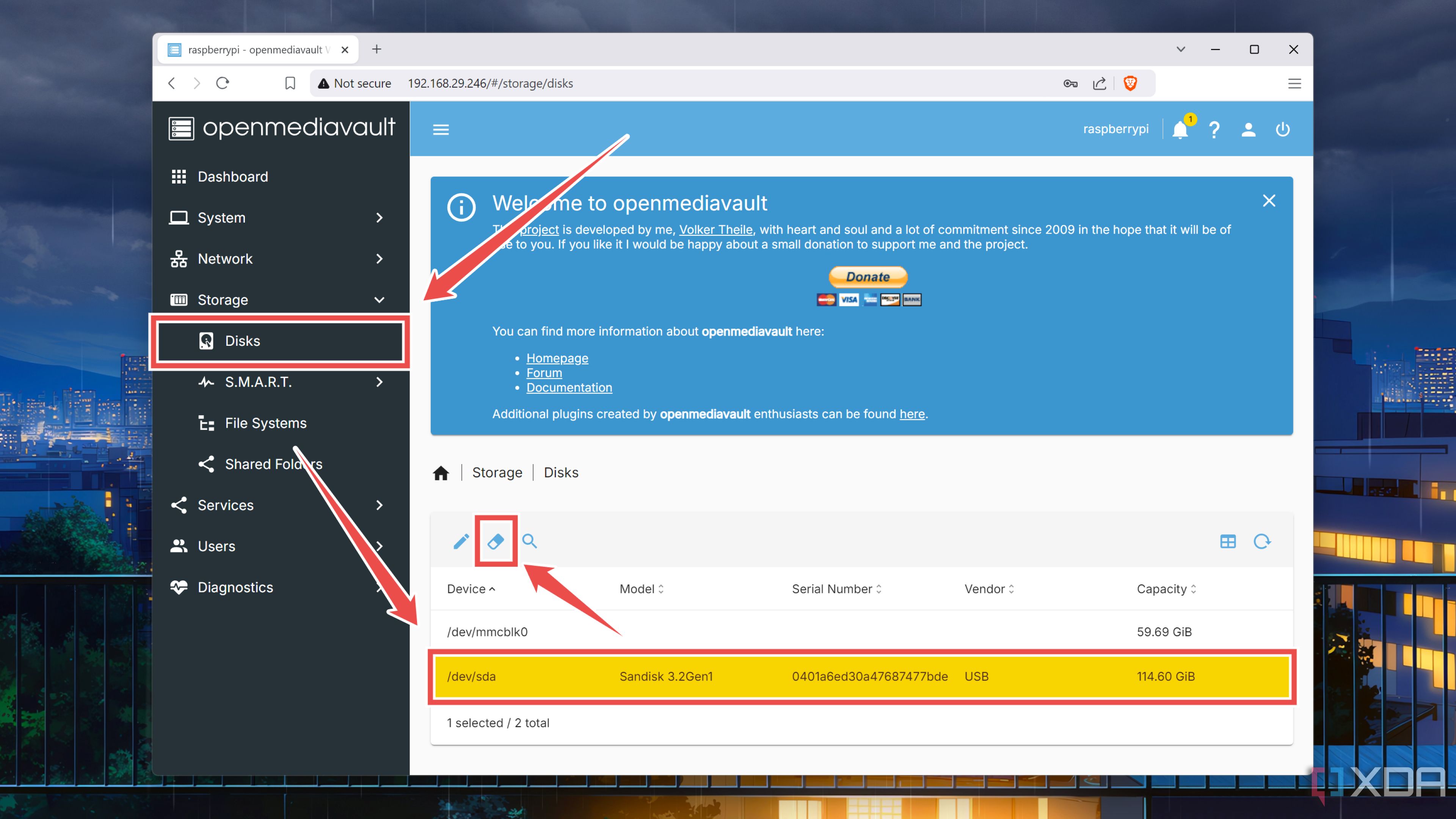Expand the Services menu

coord(281,505)
